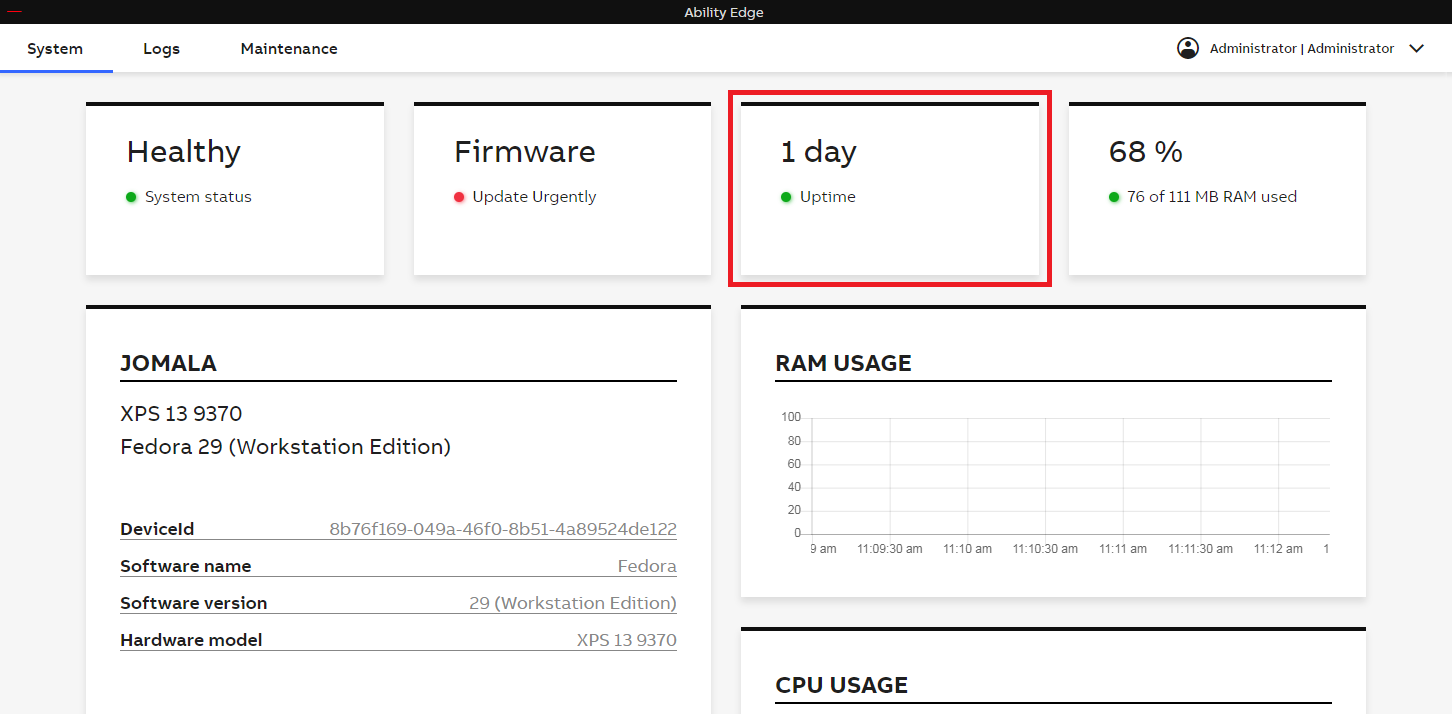Open the Firmware update card
Screen dimensions: 1452x714
(x=562, y=188)
